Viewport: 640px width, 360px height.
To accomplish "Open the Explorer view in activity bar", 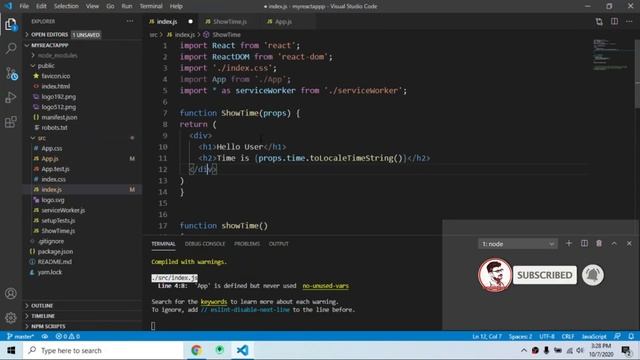I will [11, 25].
